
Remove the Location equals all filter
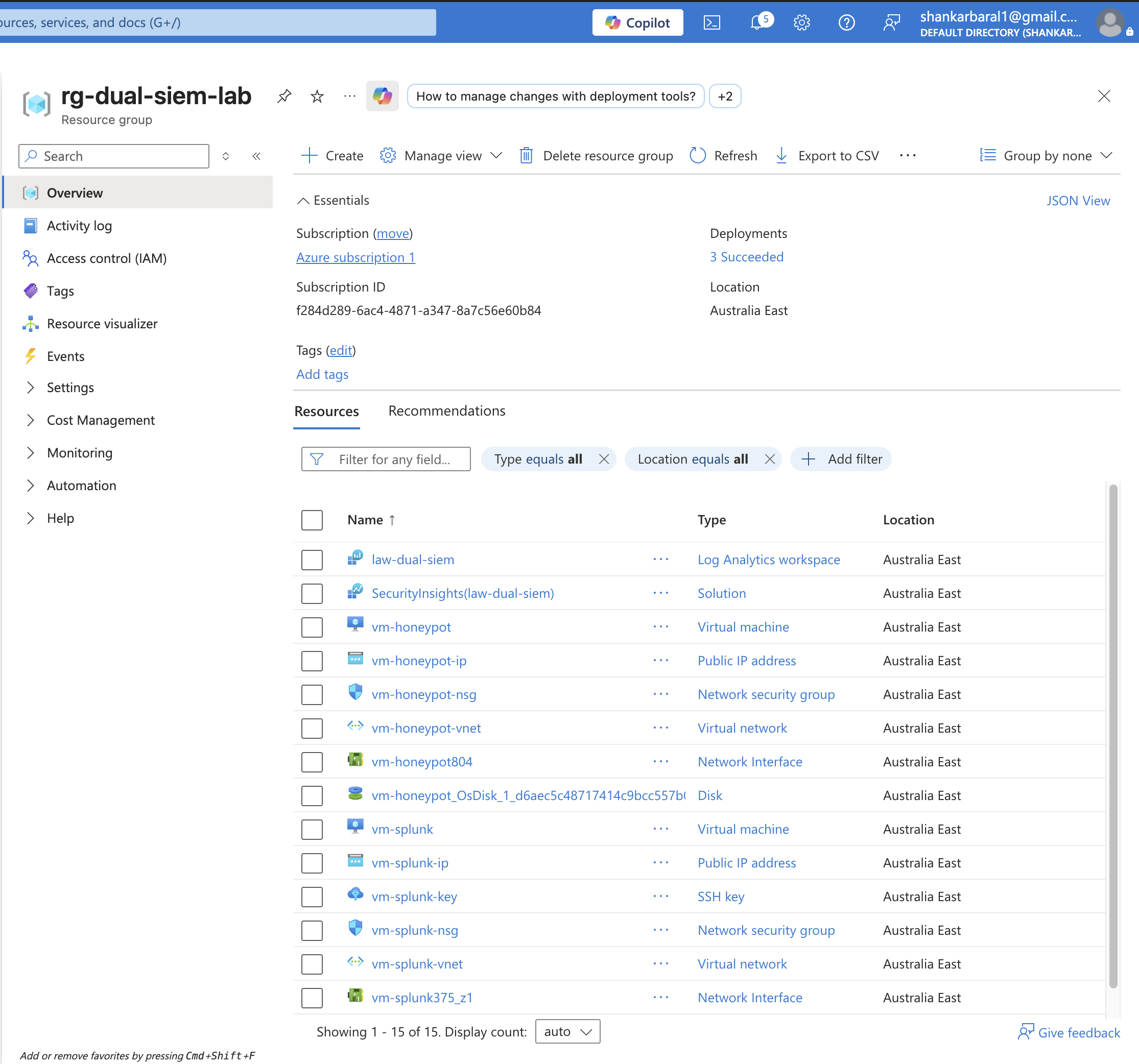(x=769, y=460)
